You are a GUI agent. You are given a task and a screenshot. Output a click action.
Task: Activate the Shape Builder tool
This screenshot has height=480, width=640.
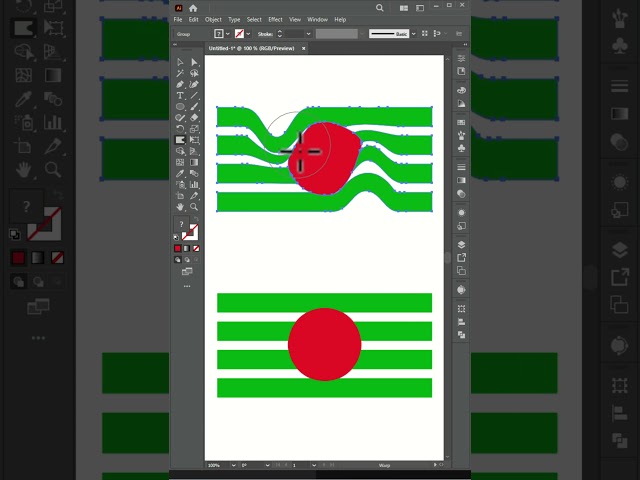[180, 151]
